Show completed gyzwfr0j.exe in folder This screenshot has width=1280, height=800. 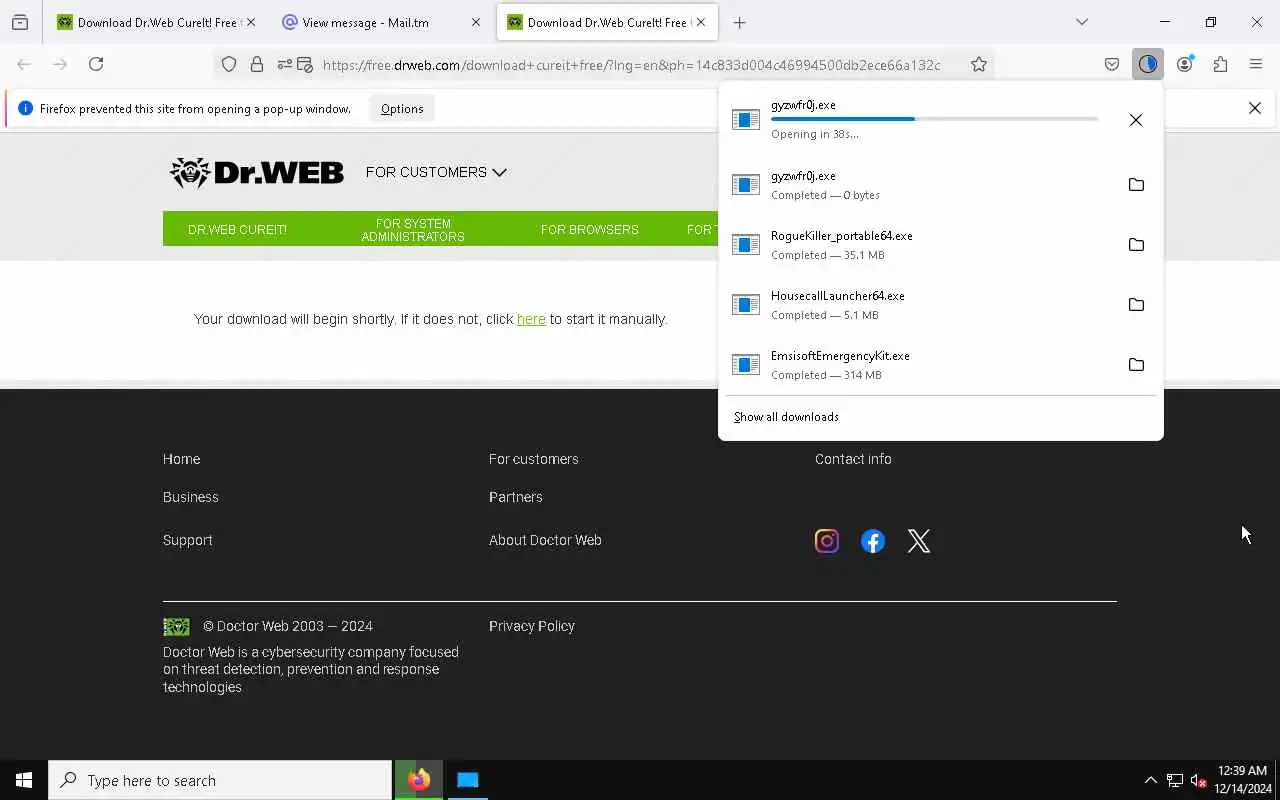(1136, 185)
